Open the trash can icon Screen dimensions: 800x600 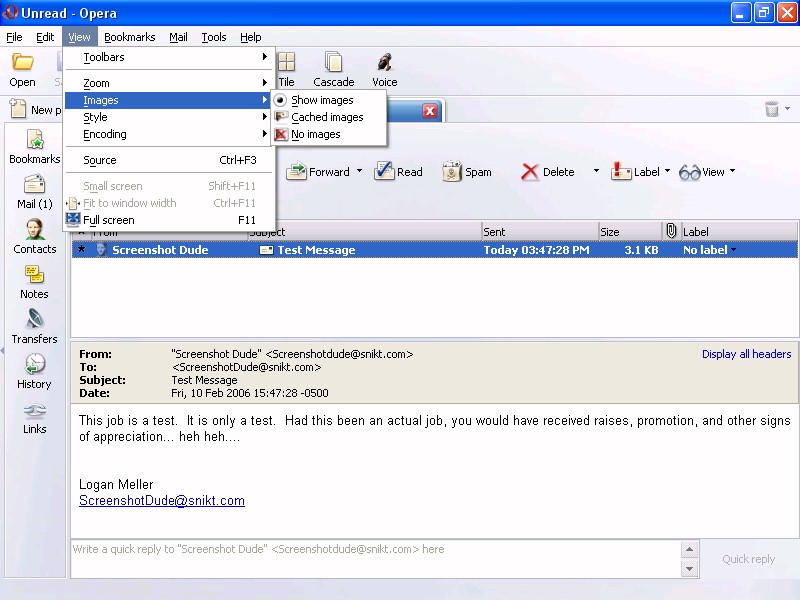[x=771, y=109]
